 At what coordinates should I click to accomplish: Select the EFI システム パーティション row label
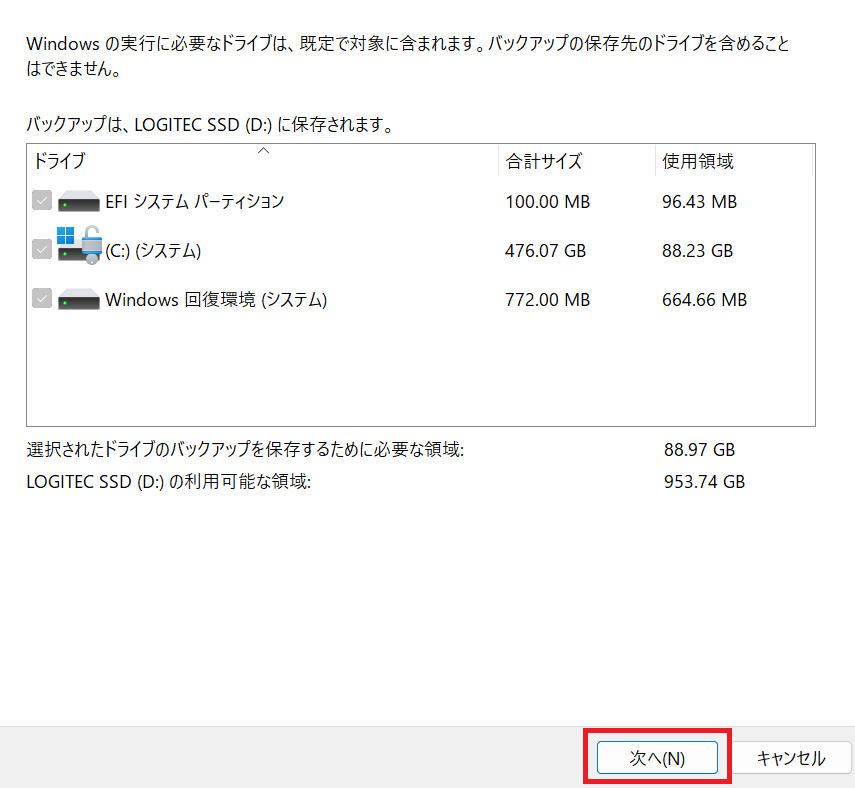195,202
